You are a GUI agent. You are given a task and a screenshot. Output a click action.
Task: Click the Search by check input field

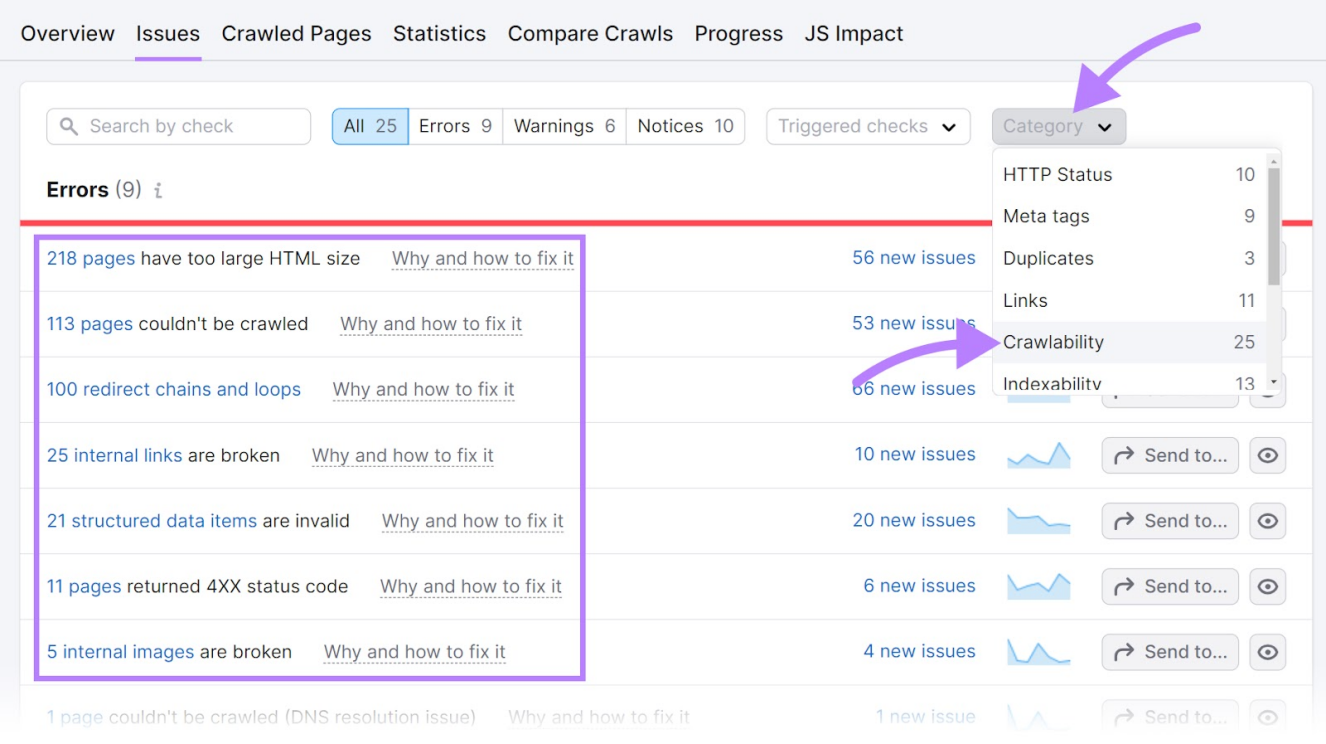pos(190,127)
